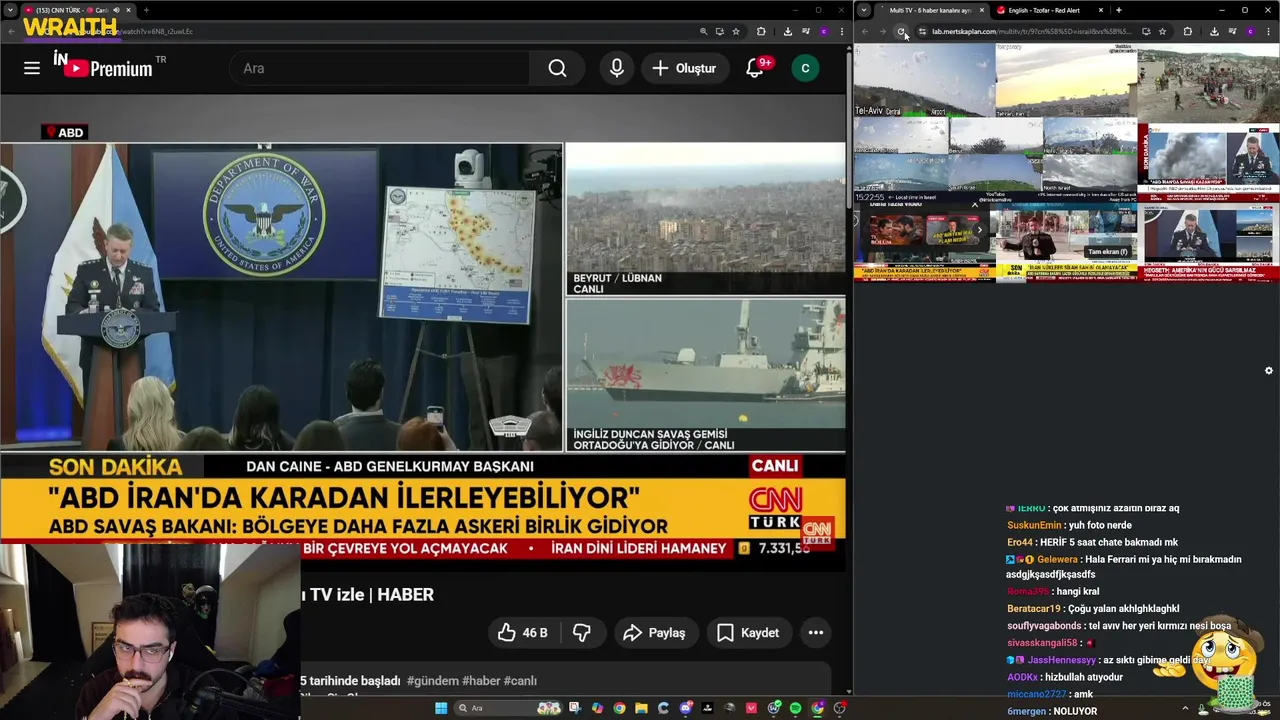The height and width of the screenshot is (720, 1280).
Task: Open extensions in the left browser toolbar
Action: [761, 31]
